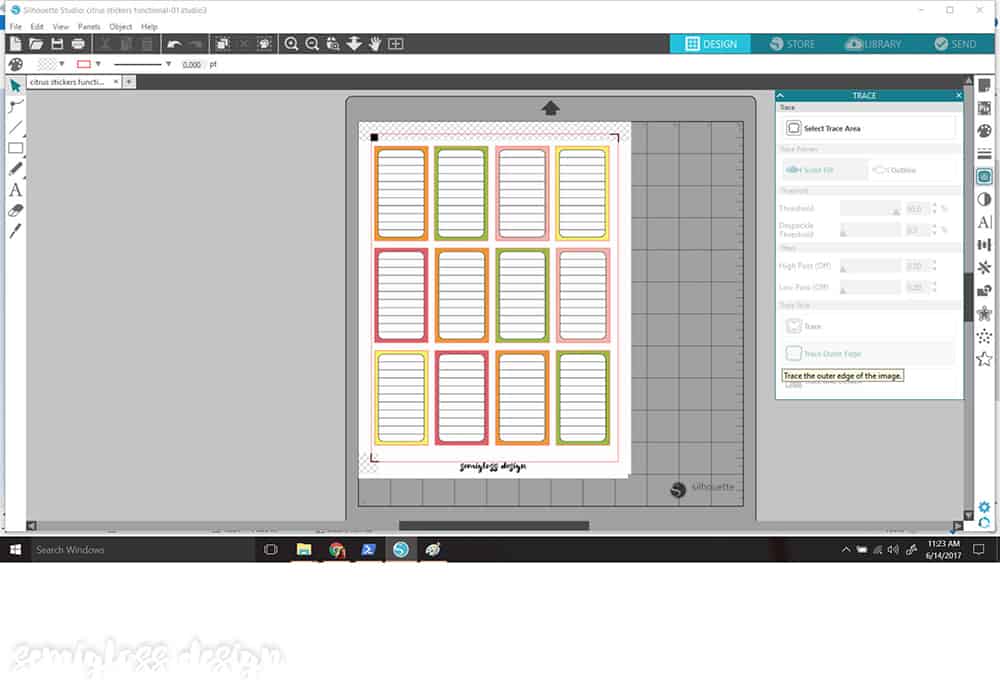Viewport: 1000px width, 687px height.
Task: Click the Drag Zoom down-arrow icon
Action: (x=354, y=43)
